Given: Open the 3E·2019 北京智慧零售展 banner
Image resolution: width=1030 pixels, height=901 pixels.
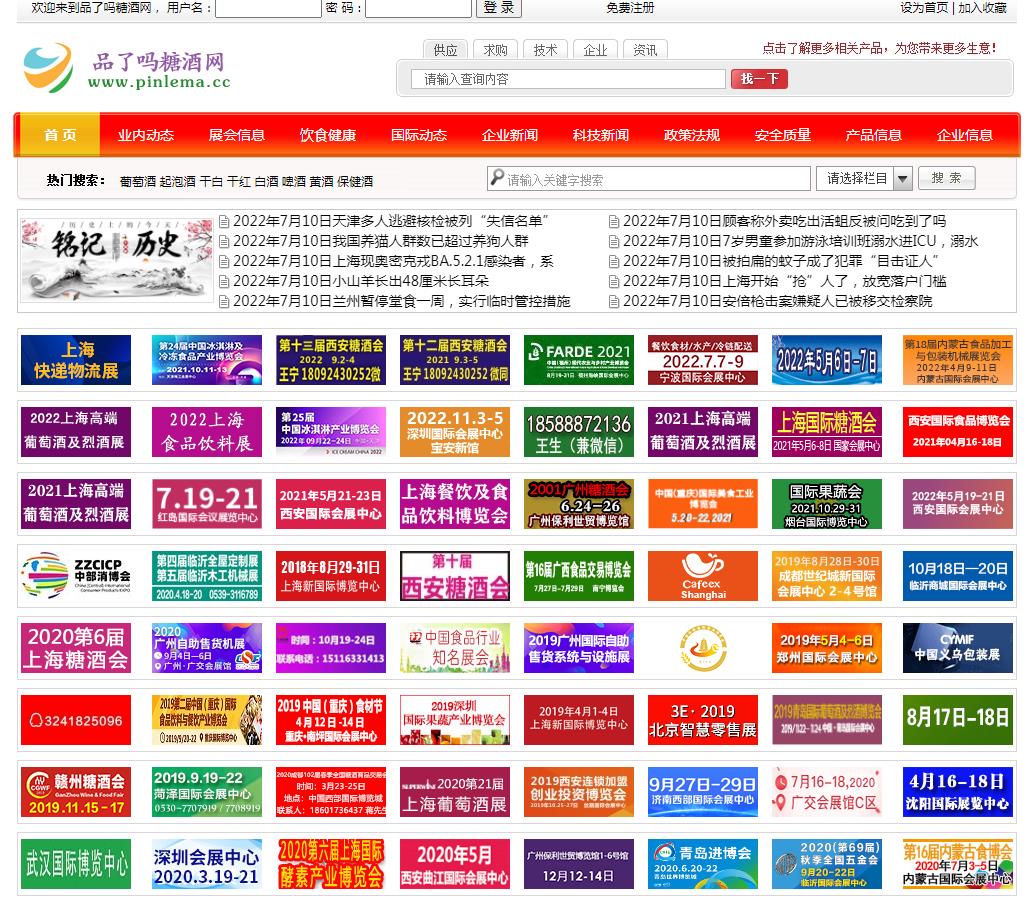Looking at the screenshot, I should [703, 720].
